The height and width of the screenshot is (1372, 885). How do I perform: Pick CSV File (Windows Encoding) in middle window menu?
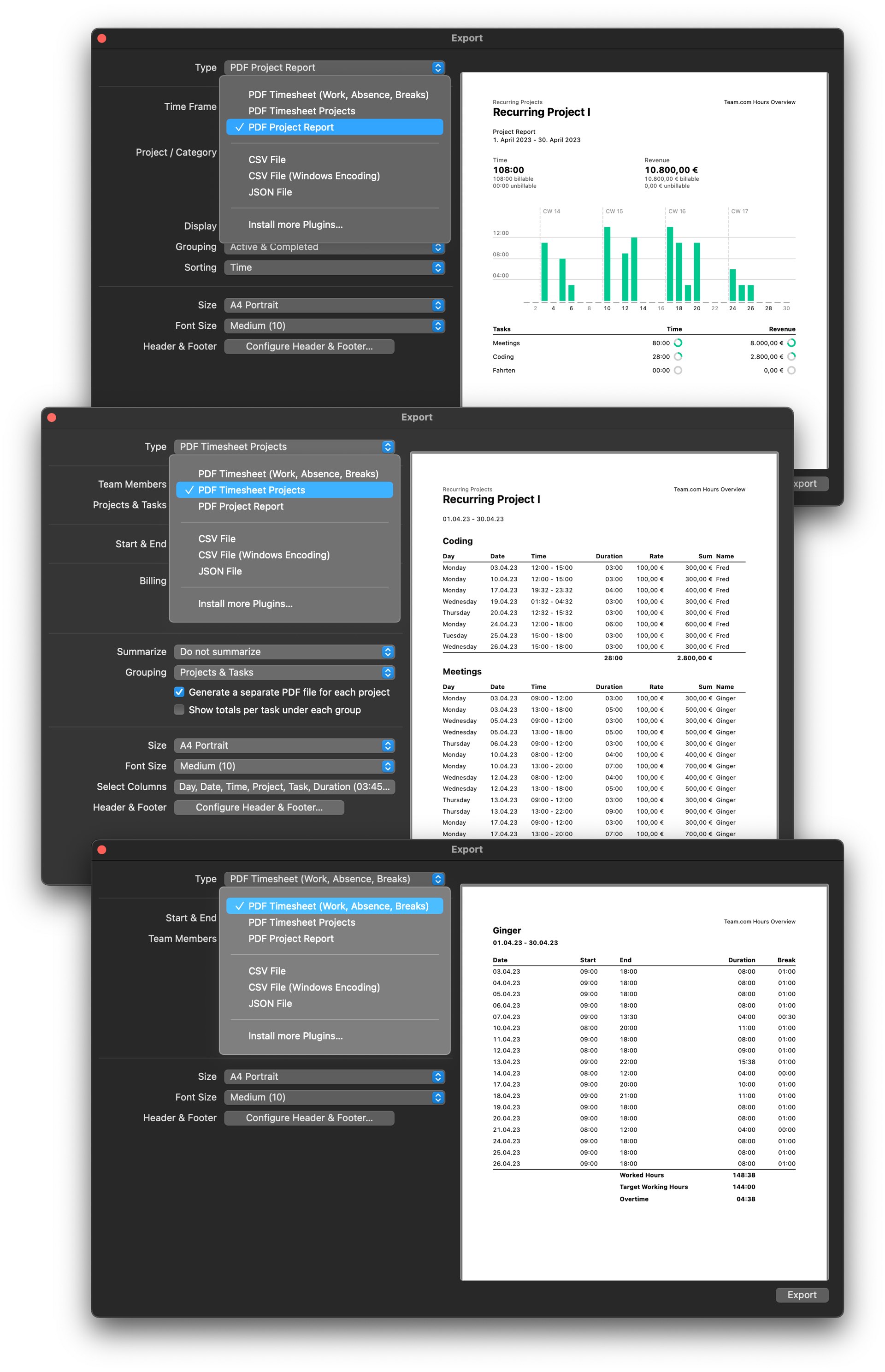[284, 555]
